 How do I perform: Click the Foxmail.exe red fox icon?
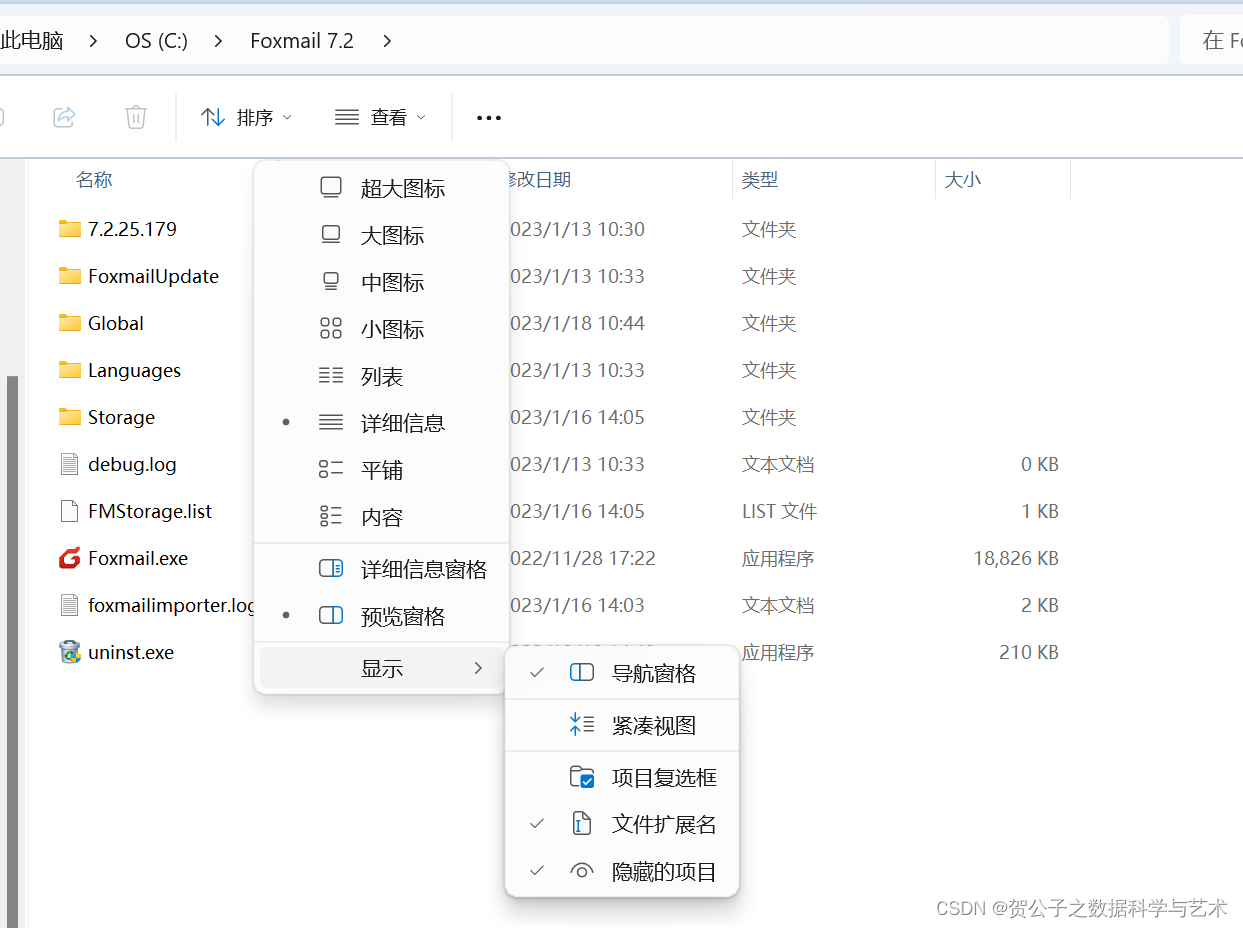pos(69,558)
